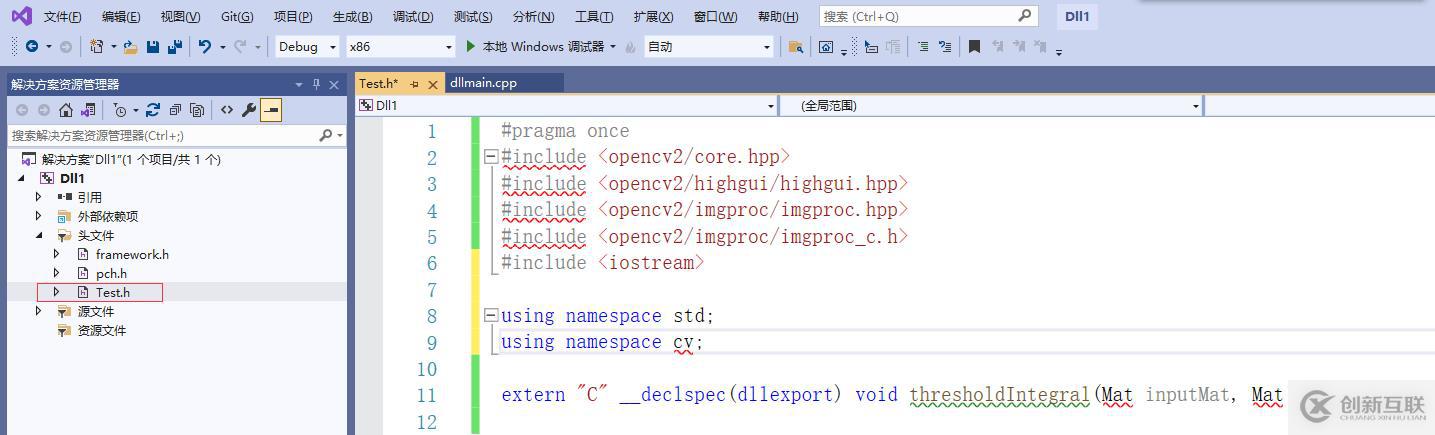This screenshot has width=1435, height=435.
Task: Open the 文件(F) menu
Action: (x=63, y=16)
